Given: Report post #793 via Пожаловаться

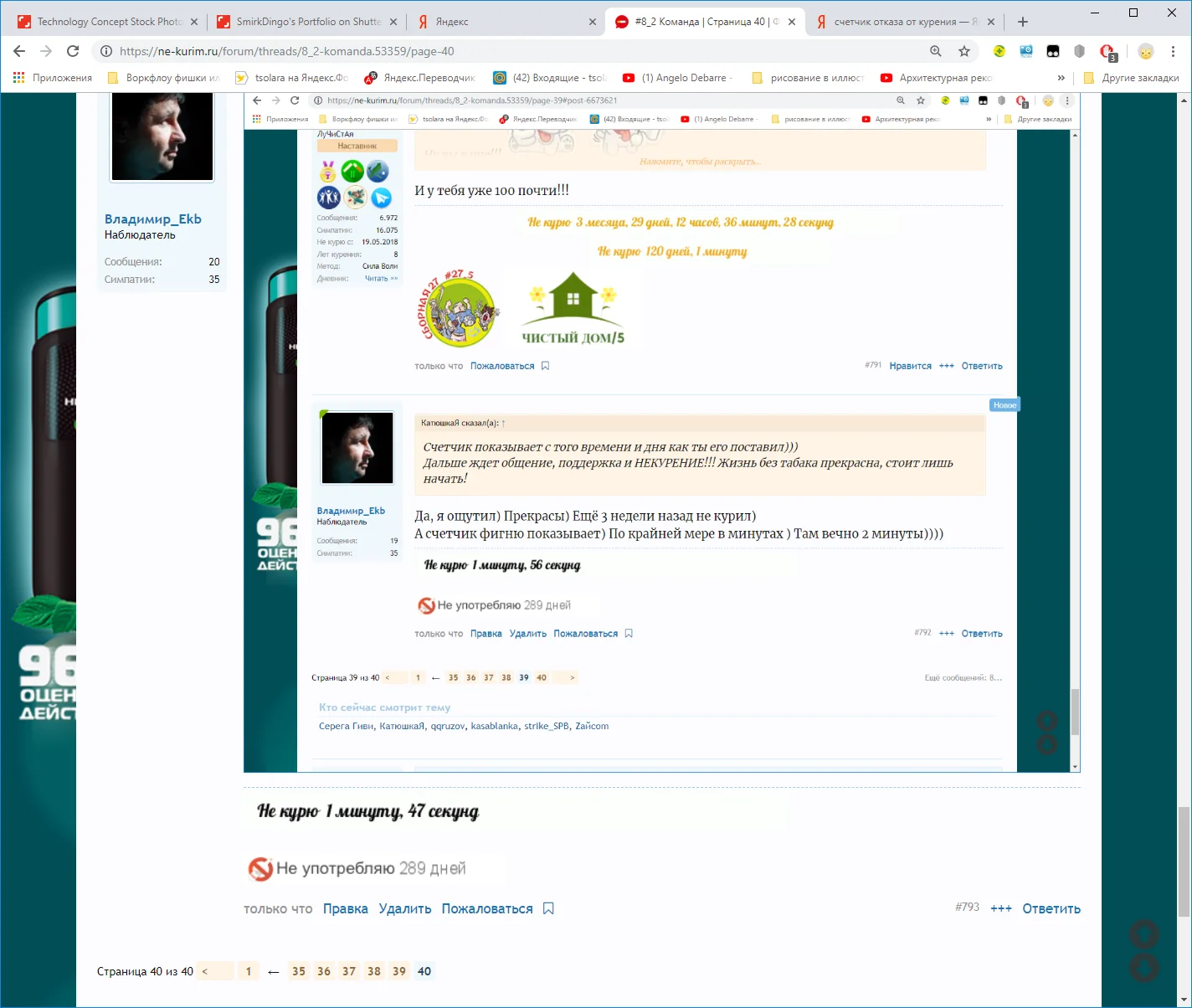Looking at the screenshot, I should click(x=487, y=909).
